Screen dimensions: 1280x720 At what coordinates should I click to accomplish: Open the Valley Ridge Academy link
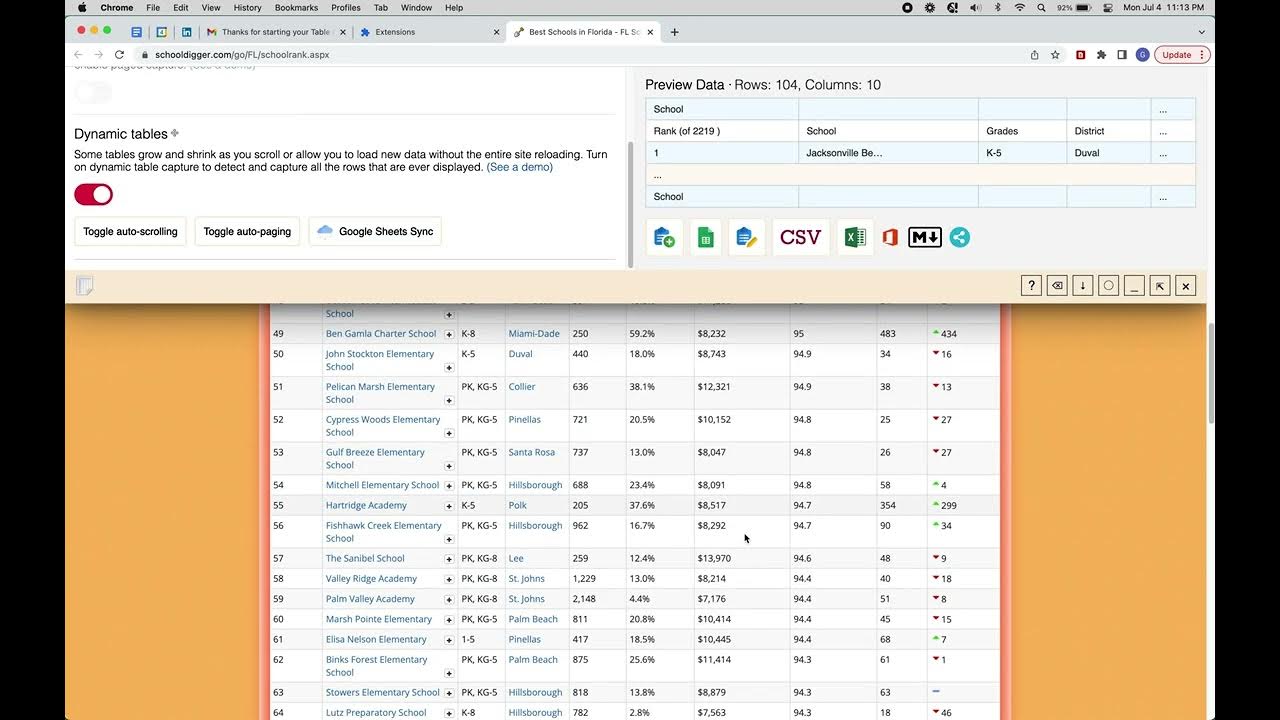coord(371,579)
